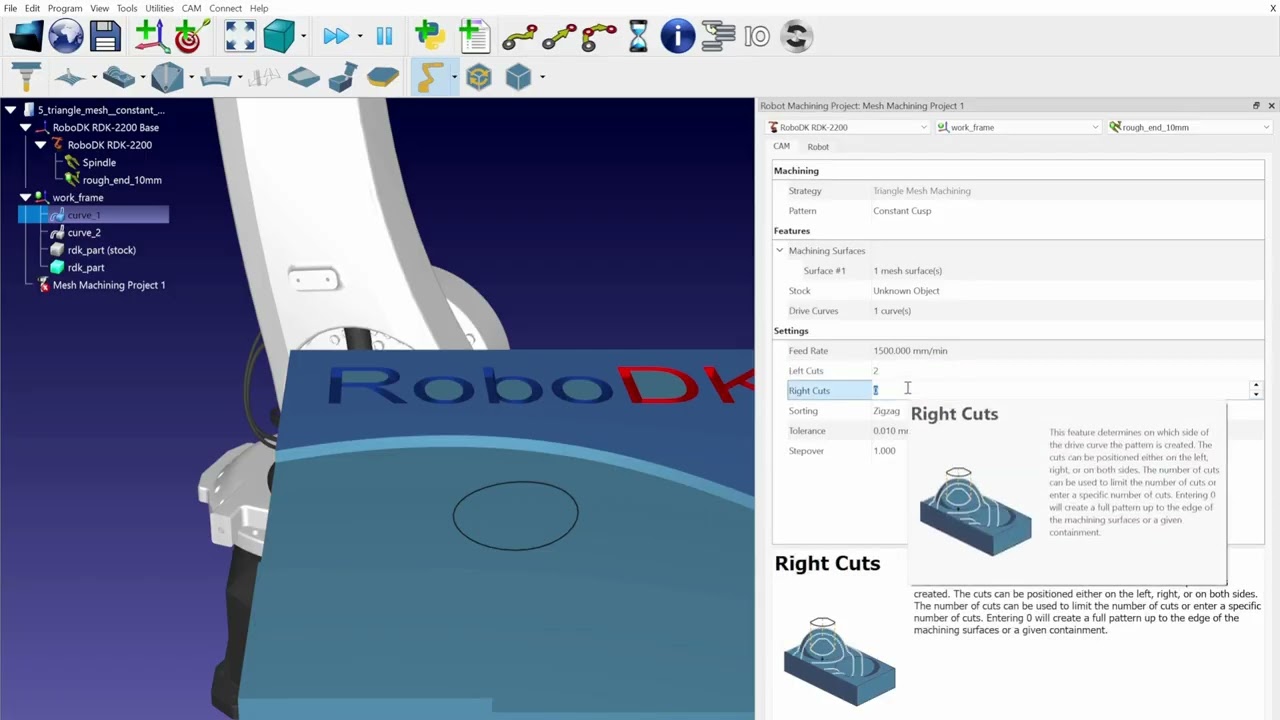This screenshot has width=1280, height=720.
Task: Select rough_end_10mm in the station tree
Action: [x=122, y=180]
